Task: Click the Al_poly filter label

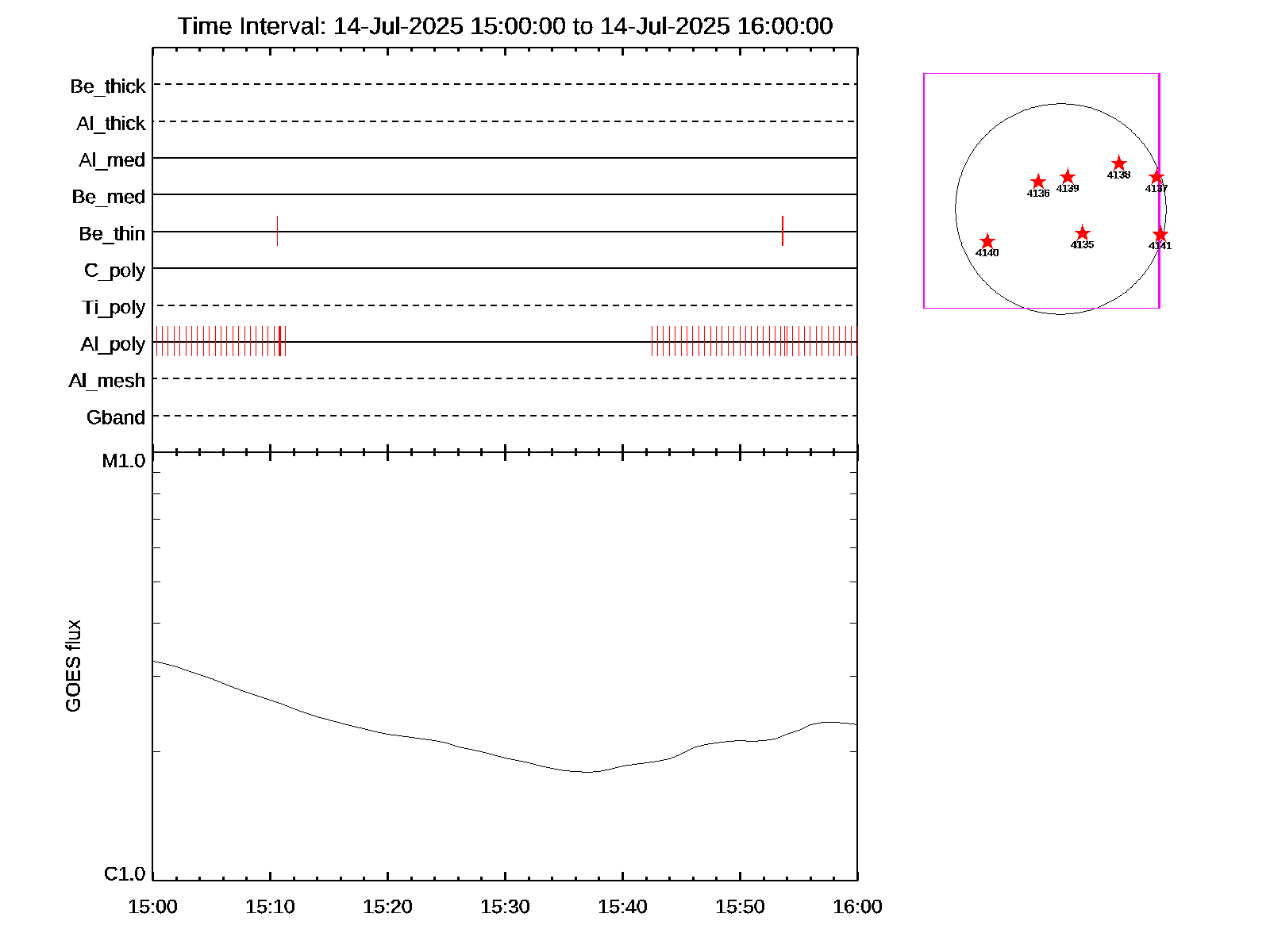Action: coord(113,344)
